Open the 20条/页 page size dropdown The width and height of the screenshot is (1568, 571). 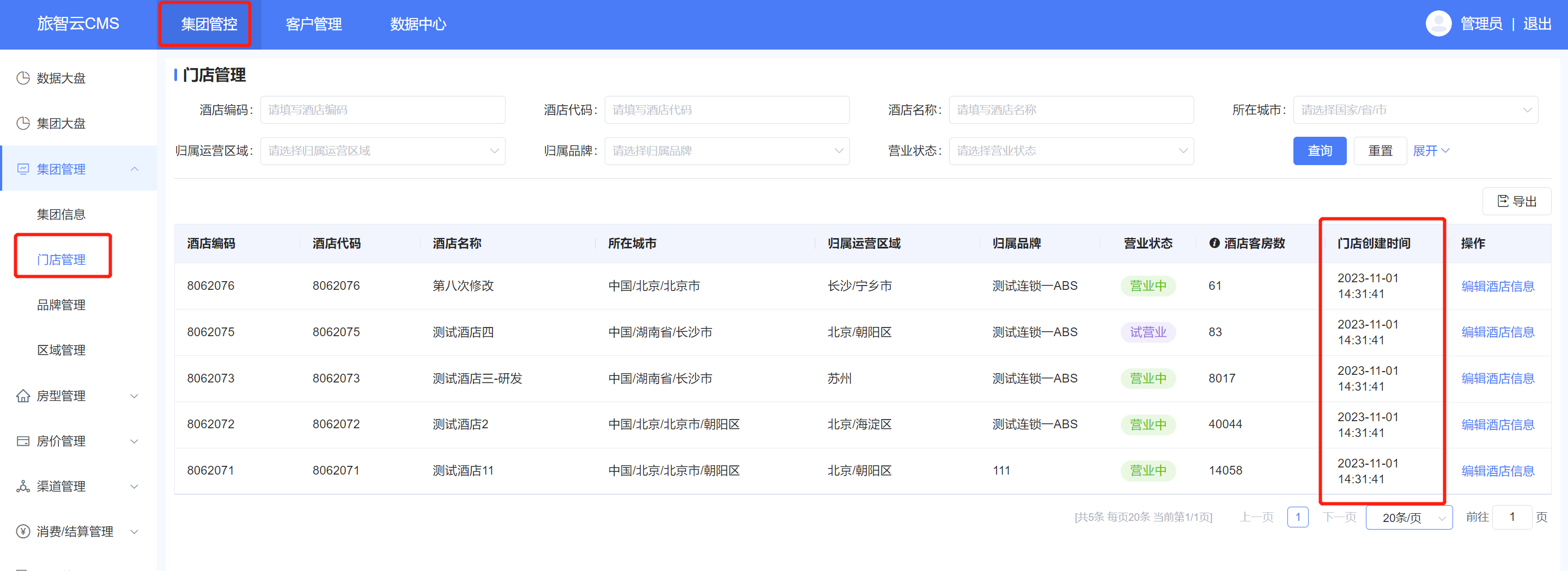coord(1409,518)
